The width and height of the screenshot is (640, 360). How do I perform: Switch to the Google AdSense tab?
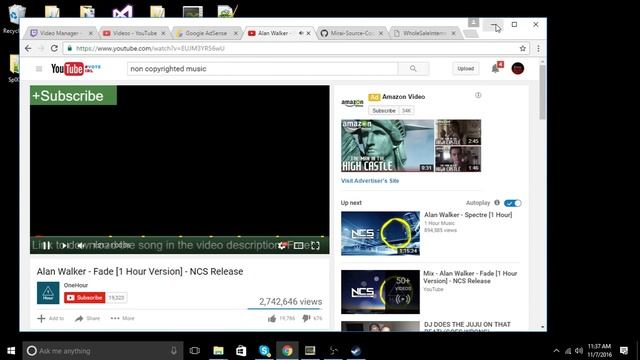tap(205, 33)
